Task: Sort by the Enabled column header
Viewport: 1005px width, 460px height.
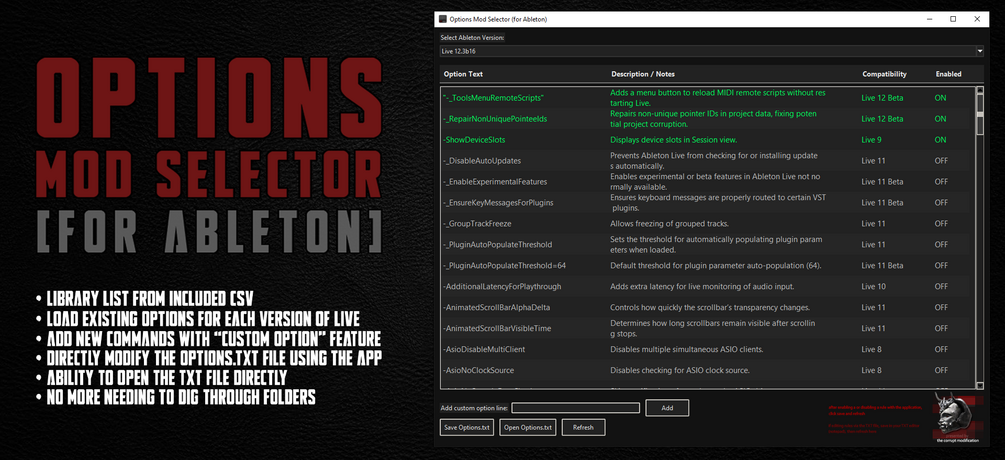Action: click(x=948, y=74)
